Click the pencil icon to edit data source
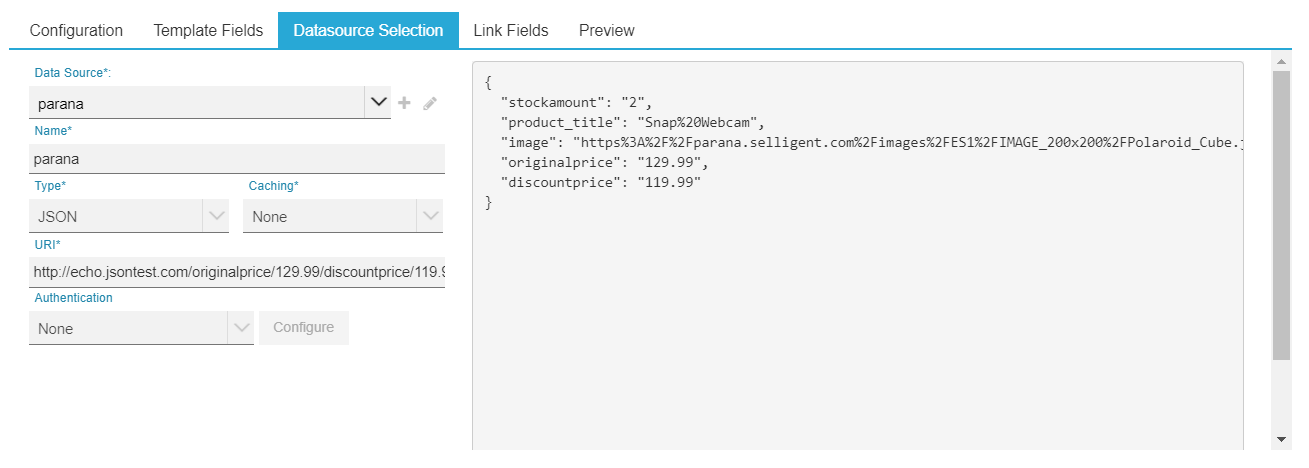Image resolution: width=1309 pixels, height=468 pixels. click(430, 103)
